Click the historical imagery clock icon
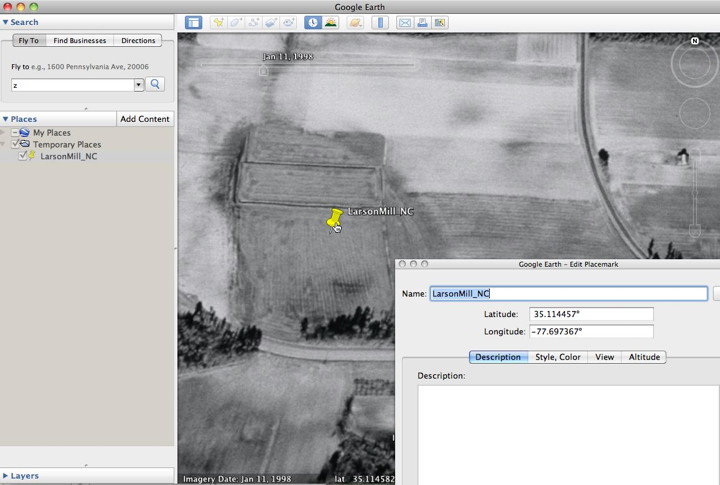720x485 pixels. click(313, 22)
